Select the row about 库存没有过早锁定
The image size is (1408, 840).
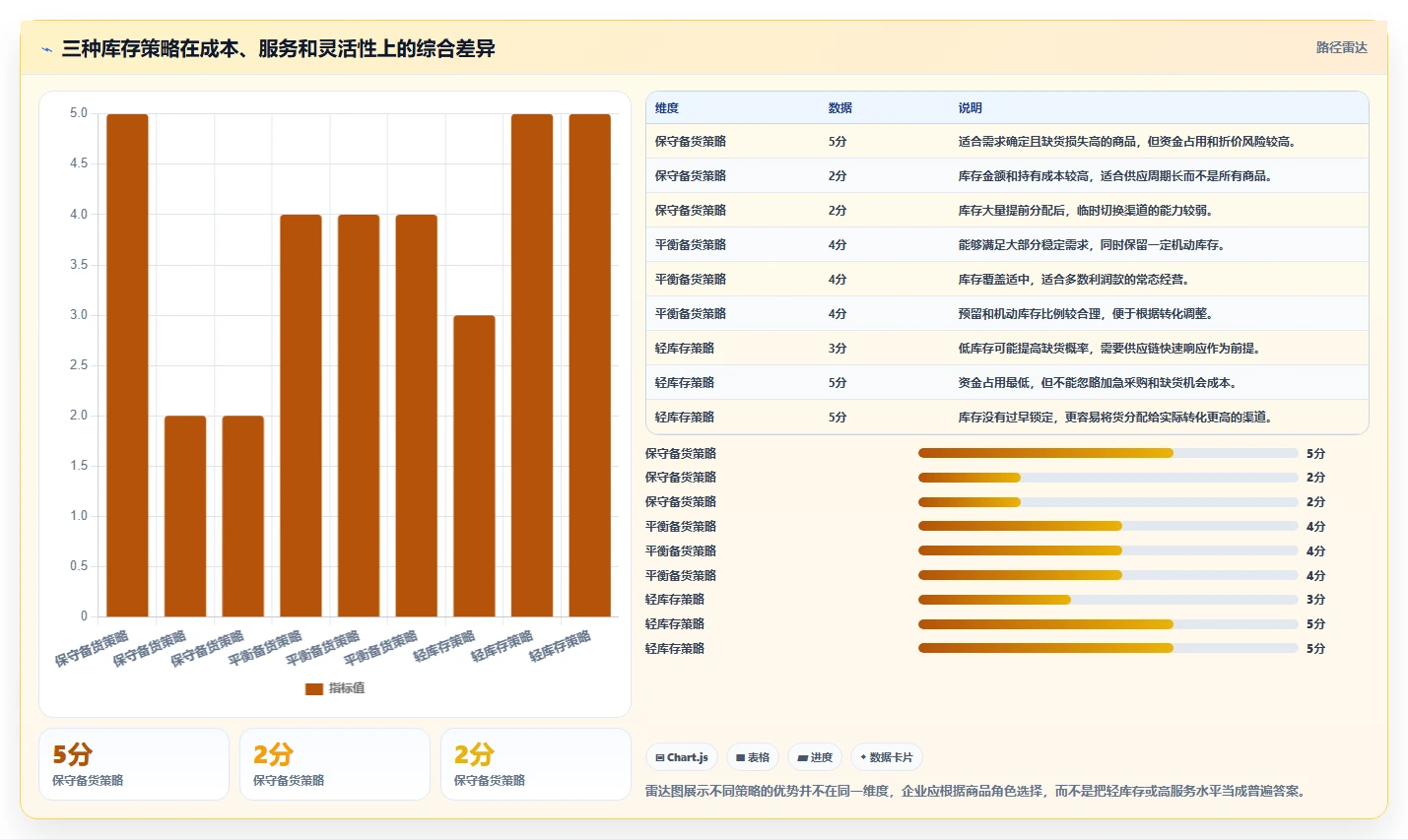tap(1007, 418)
